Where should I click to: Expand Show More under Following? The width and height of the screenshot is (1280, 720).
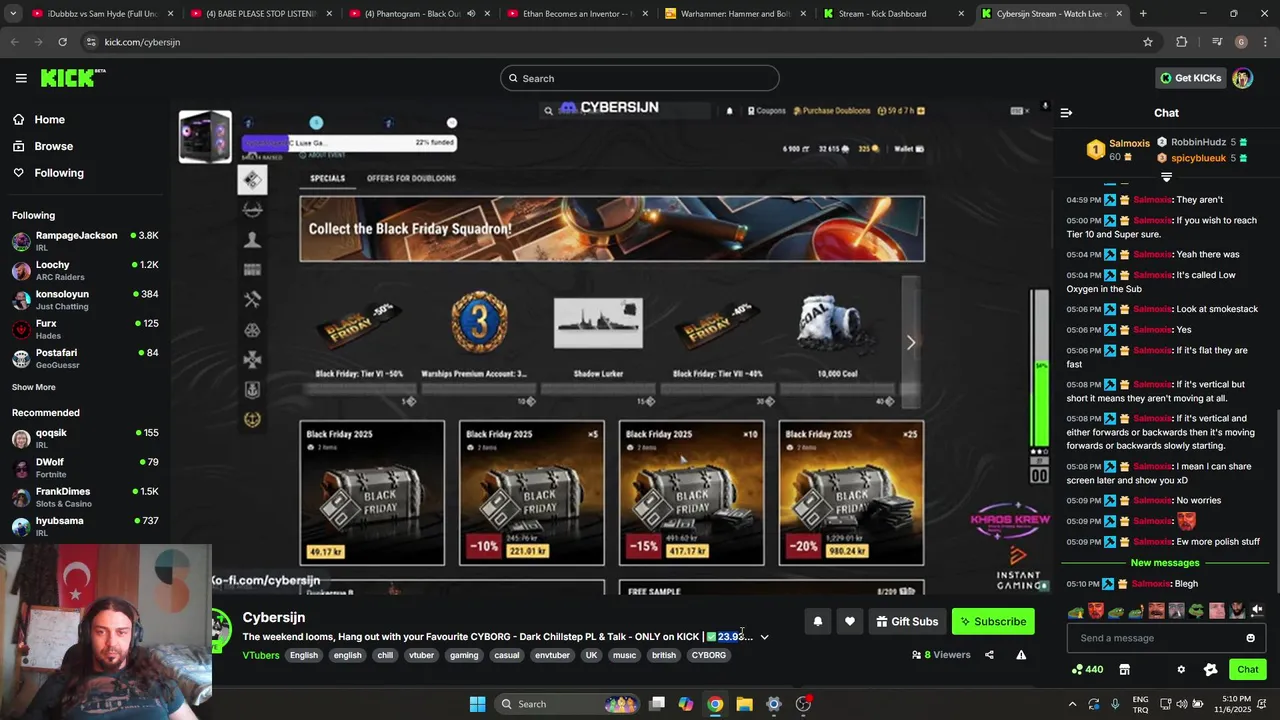tap(33, 387)
